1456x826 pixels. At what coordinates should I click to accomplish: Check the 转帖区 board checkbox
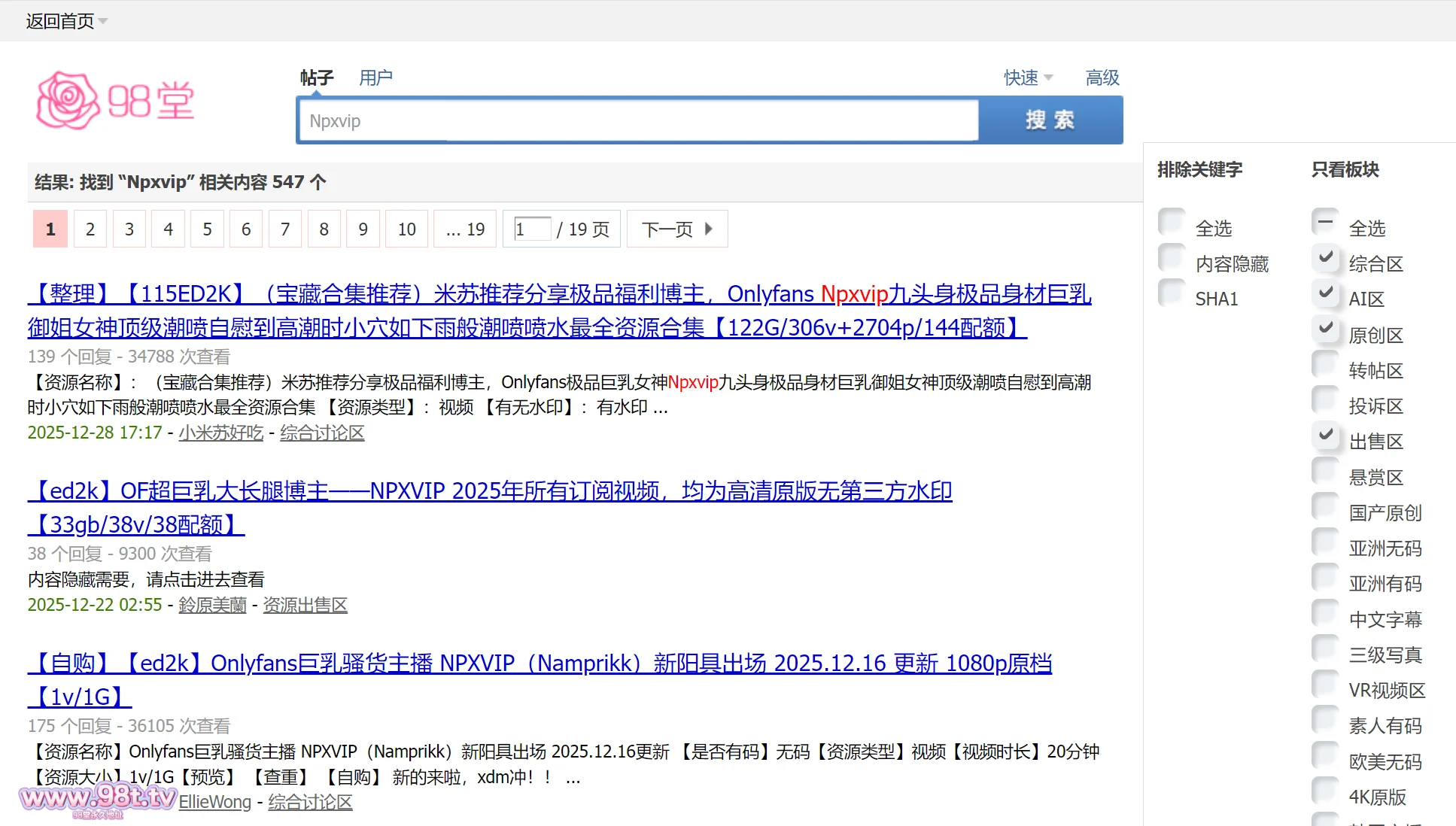coord(1325,364)
